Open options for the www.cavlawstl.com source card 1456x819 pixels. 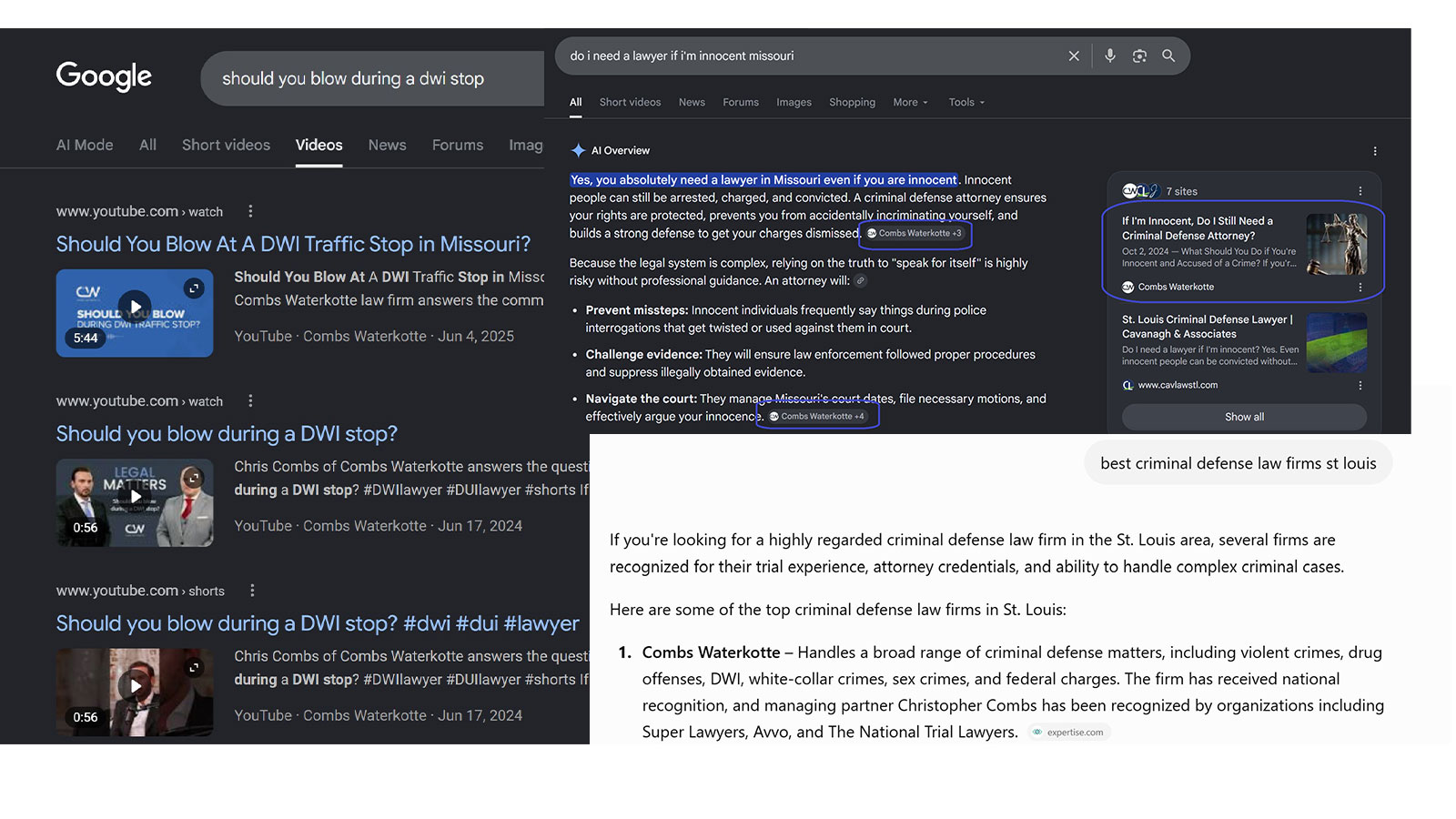pyautogui.click(x=1360, y=385)
